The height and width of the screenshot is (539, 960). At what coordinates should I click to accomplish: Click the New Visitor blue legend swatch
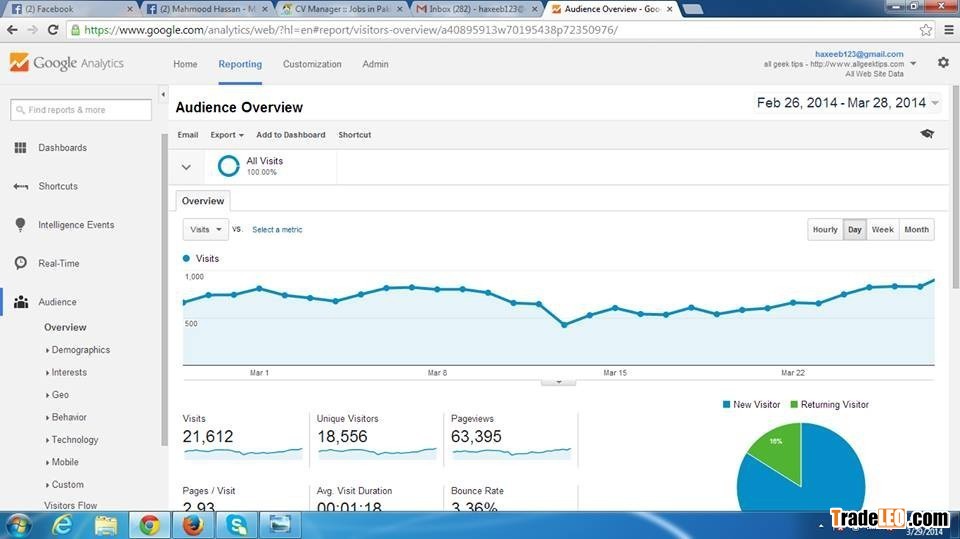point(726,404)
